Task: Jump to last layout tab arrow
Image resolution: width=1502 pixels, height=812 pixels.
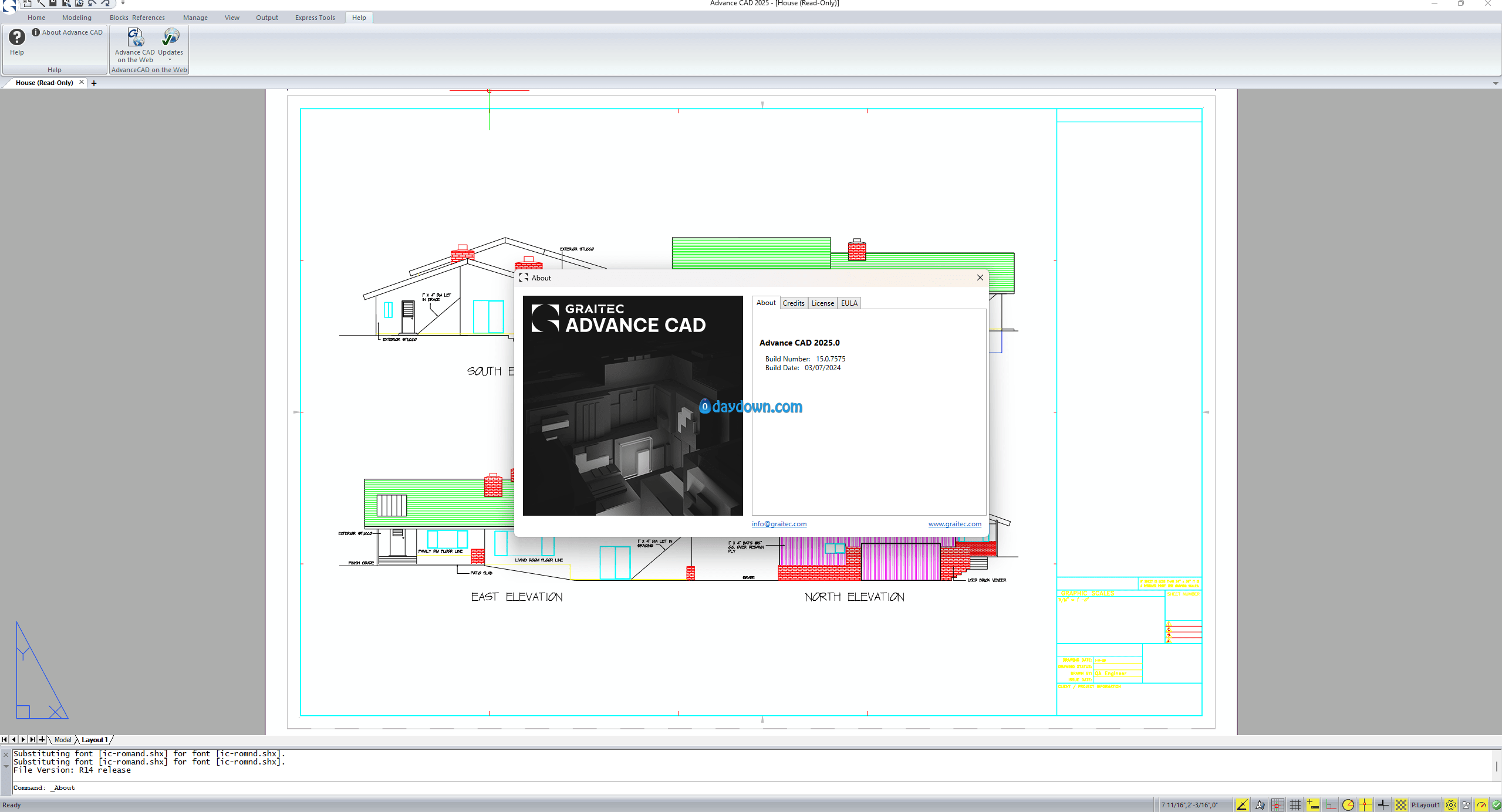Action: coord(32,740)
